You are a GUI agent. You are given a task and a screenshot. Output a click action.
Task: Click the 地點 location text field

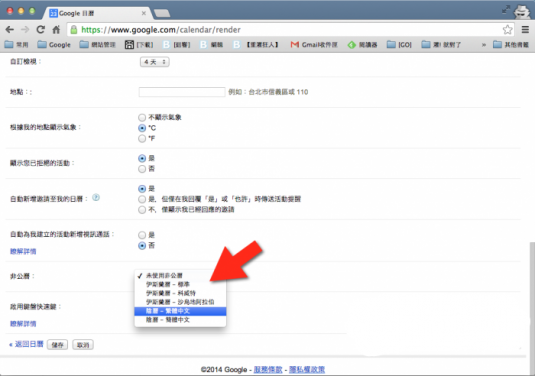182,92
